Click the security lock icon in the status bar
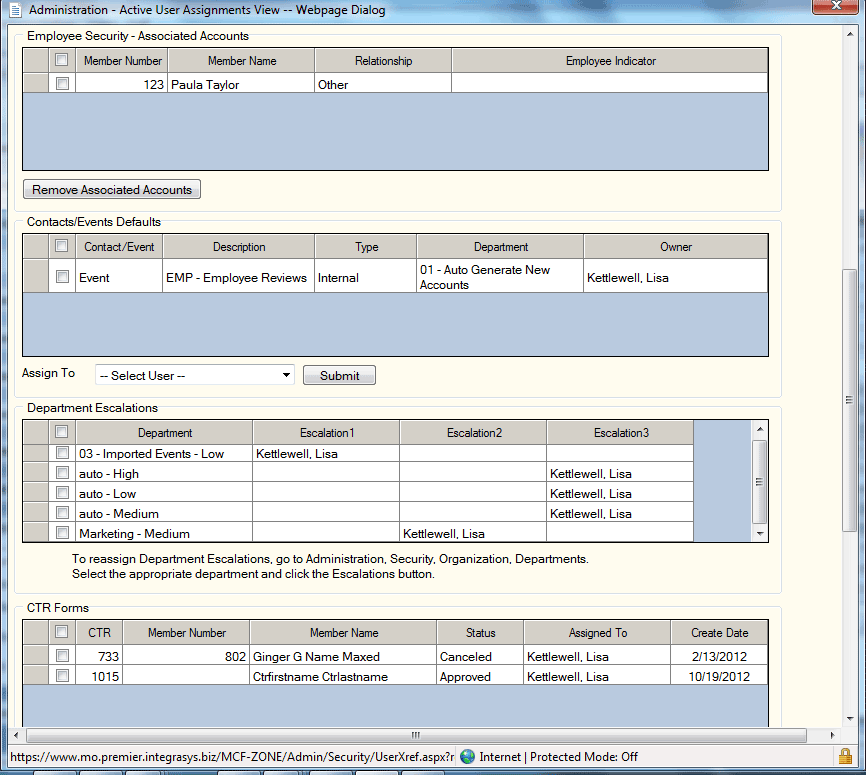Viewport: 866px width, 775px height. (x=844, y=756)
